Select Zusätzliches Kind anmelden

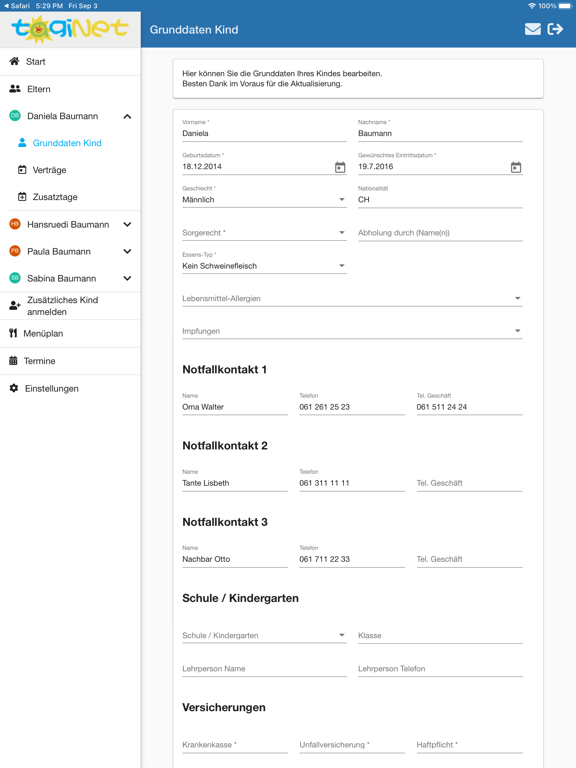click(70, 306)
